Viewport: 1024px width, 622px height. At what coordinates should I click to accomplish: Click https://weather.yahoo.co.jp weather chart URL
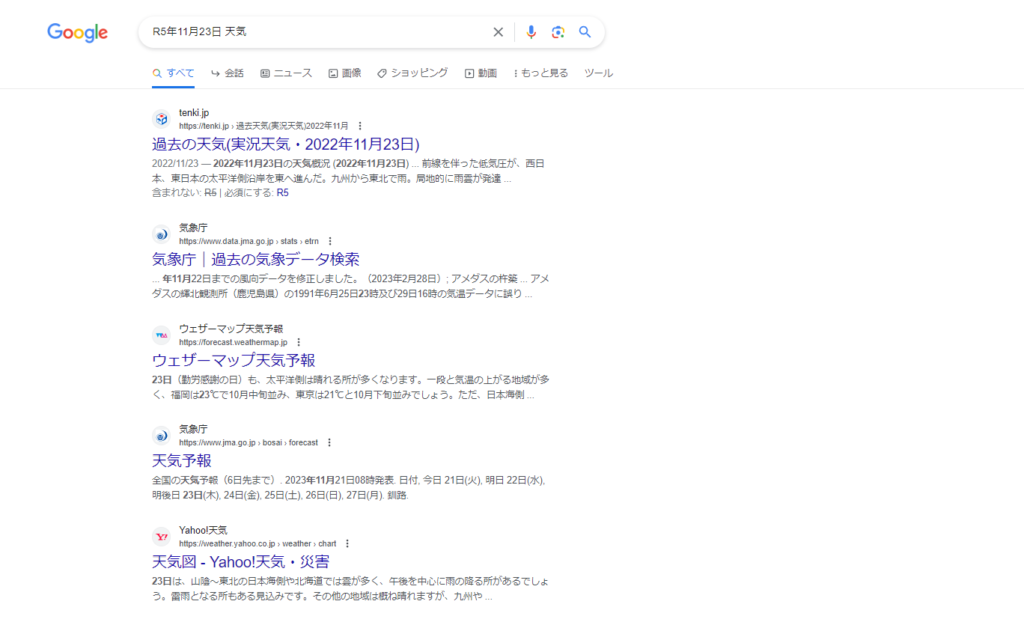(257, 544)
